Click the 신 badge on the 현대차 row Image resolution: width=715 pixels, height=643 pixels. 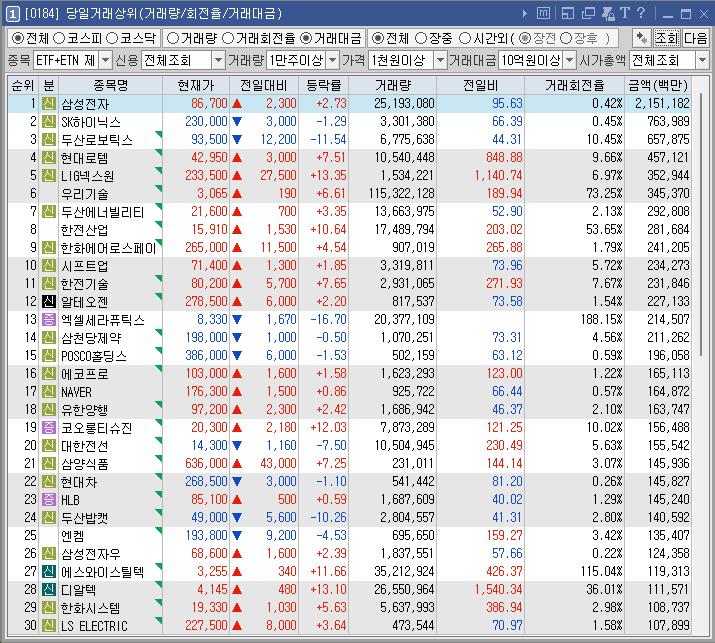tap(49, 481)
